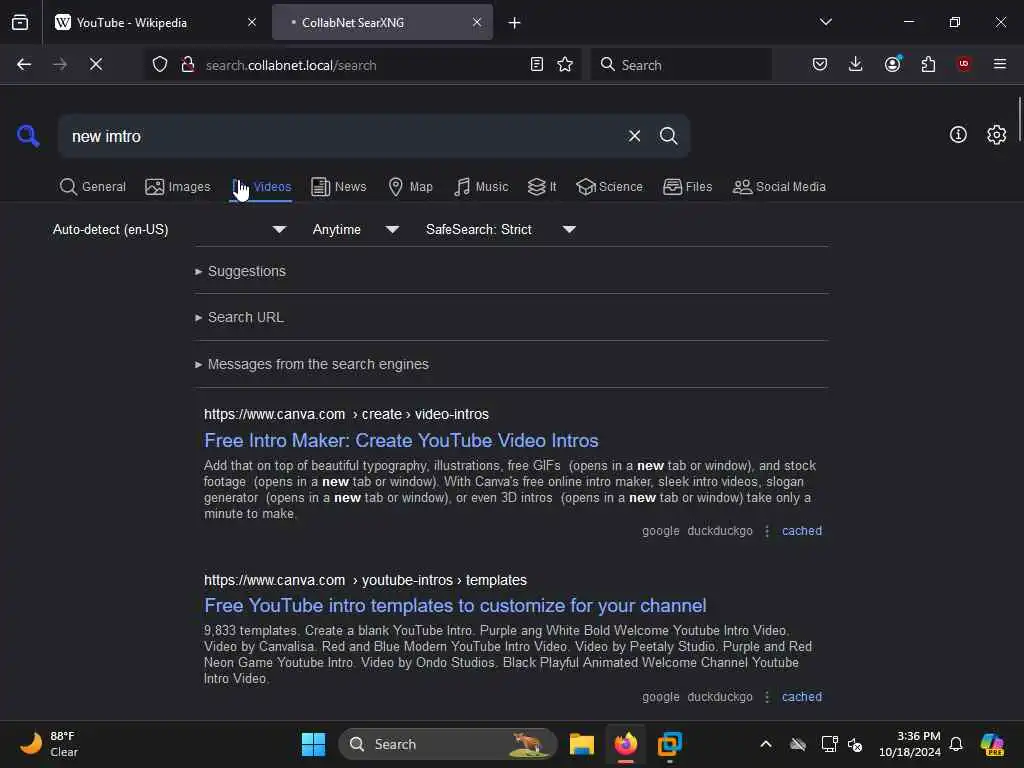Clear the search query with X

pos(634,136)
